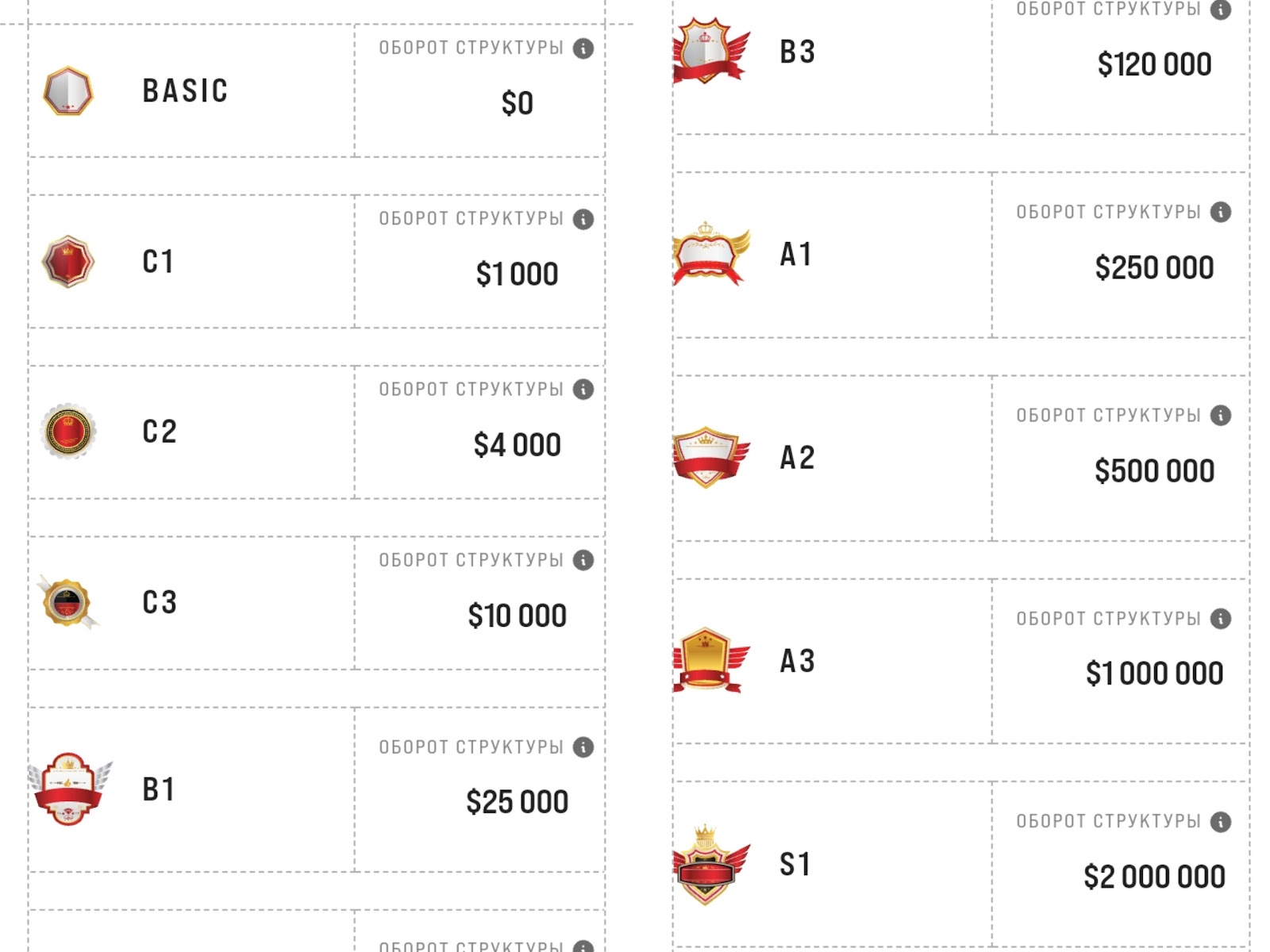
Task: Click the BASIC rank badge icon
Action: pos(68,91)
